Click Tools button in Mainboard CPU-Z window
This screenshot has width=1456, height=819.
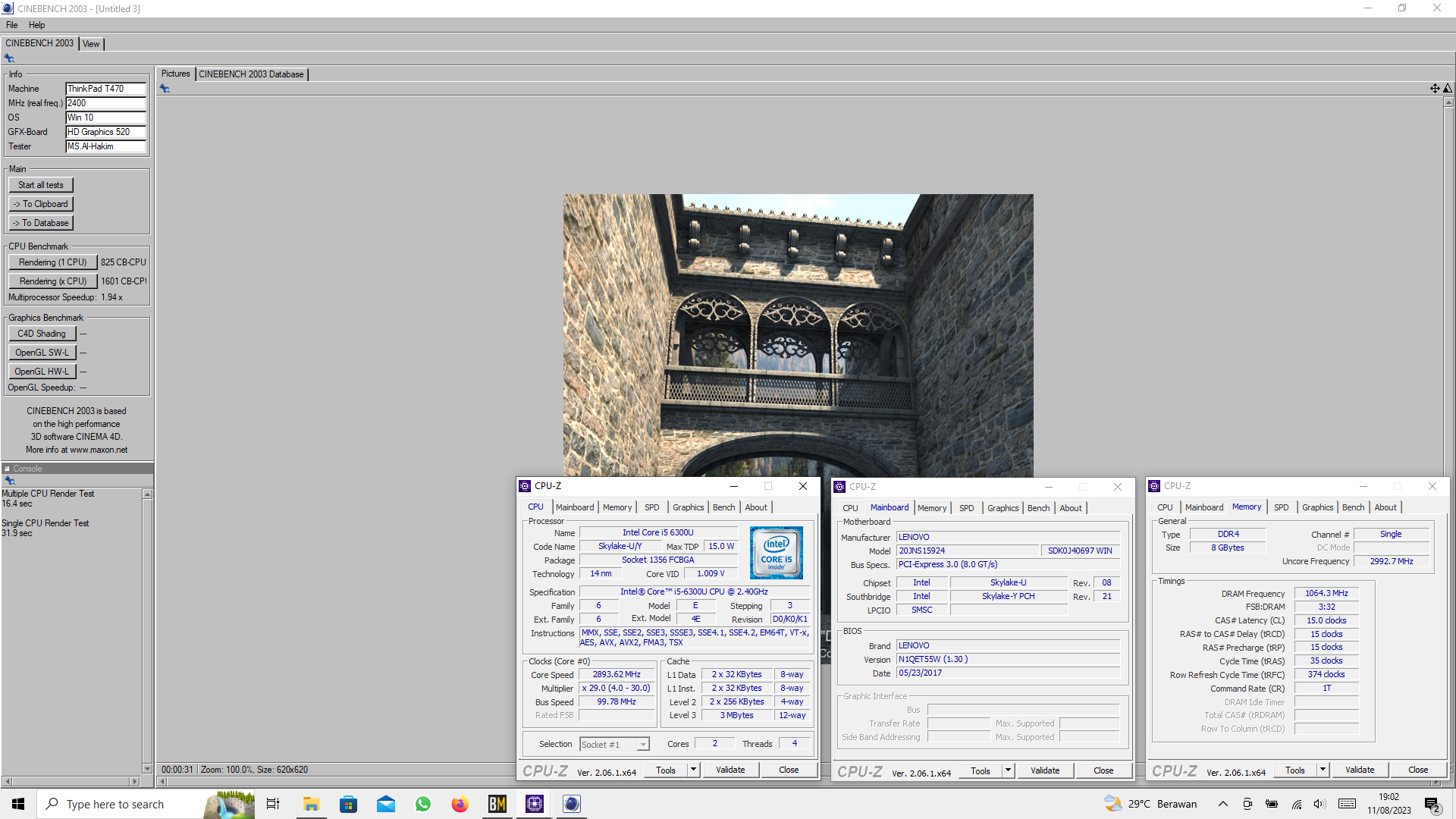click(981, 770)
